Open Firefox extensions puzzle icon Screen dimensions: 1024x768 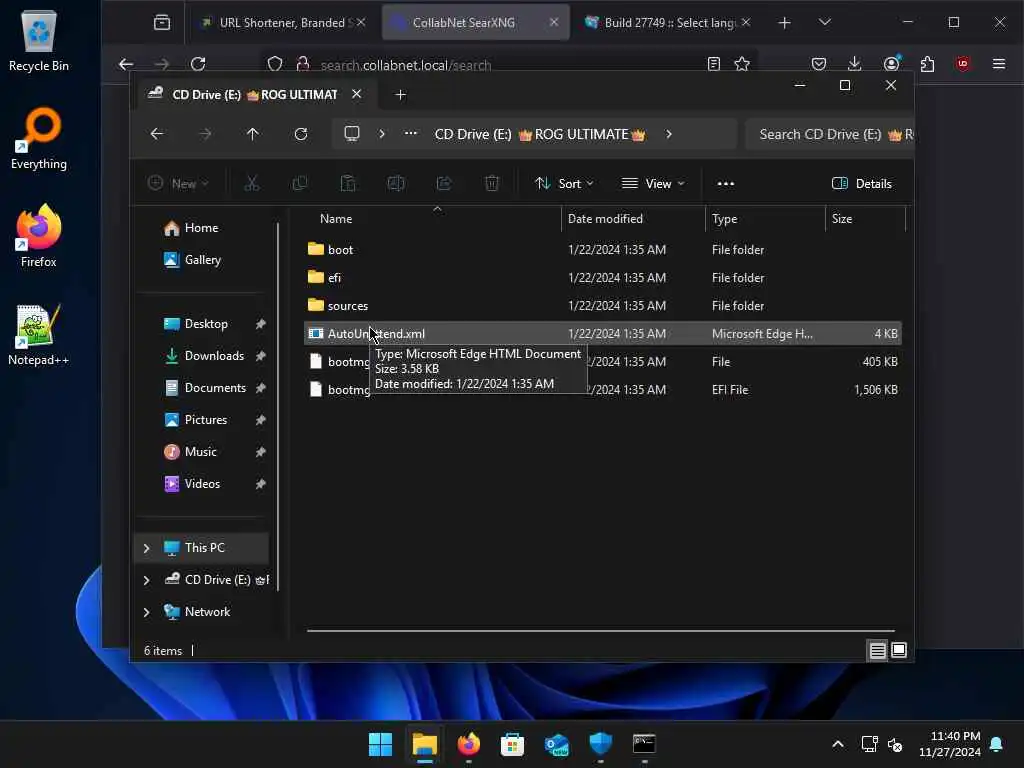927,64
